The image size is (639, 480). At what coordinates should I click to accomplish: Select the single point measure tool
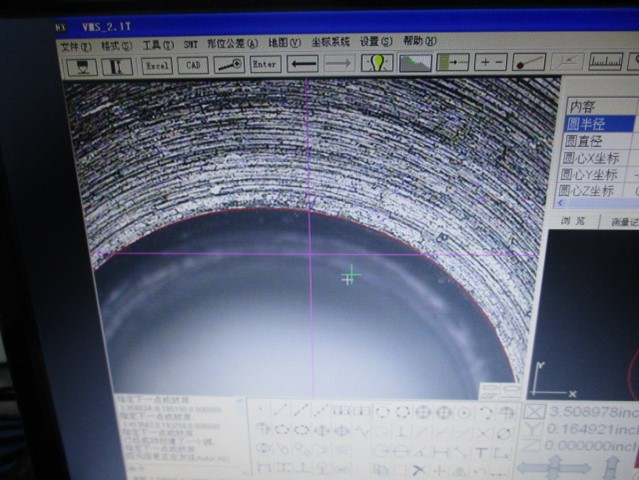point(261,409)
